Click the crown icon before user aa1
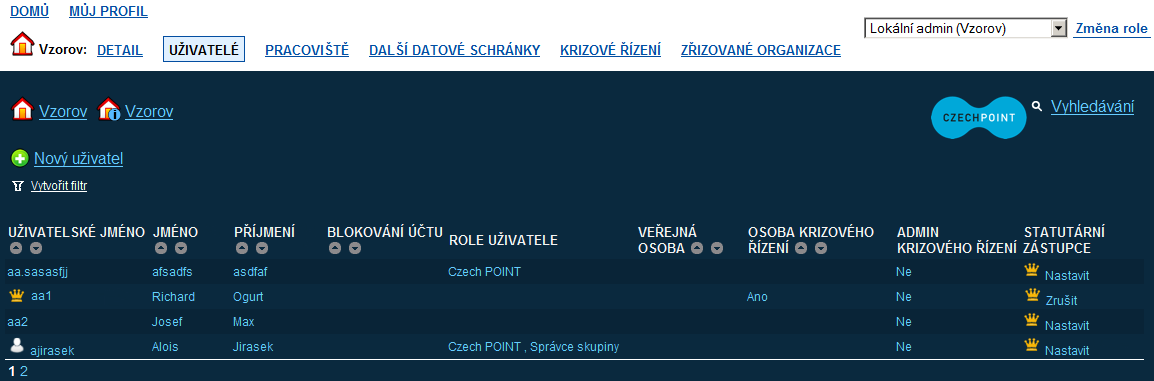Viewport: 1154px width, 381px height. (x=16, y=296)
